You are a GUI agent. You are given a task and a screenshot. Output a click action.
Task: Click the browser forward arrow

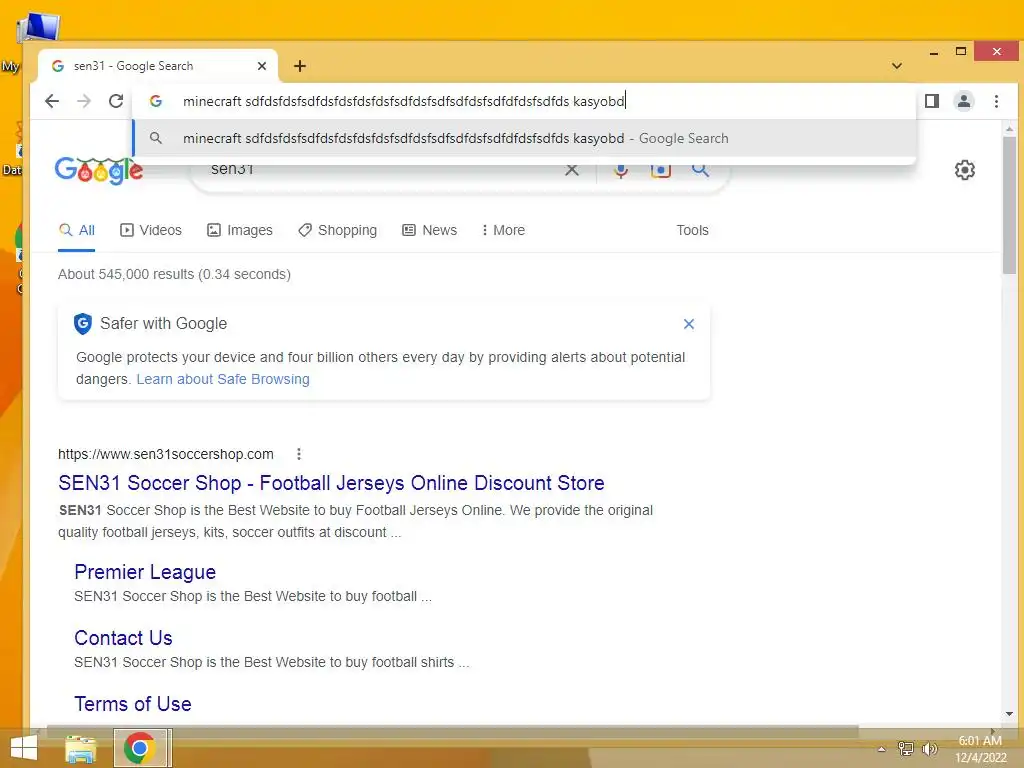pos(84,101)
